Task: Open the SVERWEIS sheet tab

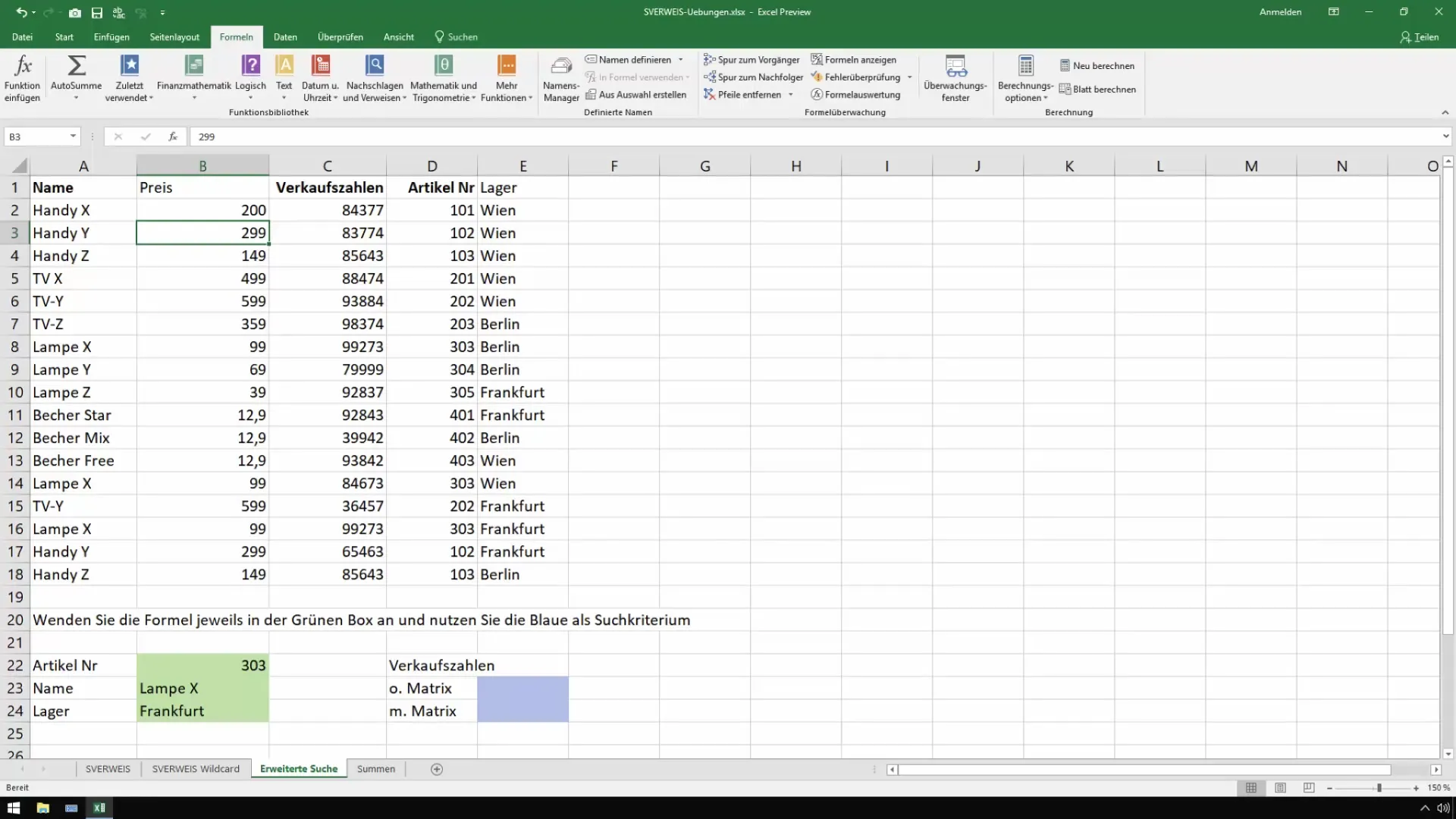Action: pos(108,769)
